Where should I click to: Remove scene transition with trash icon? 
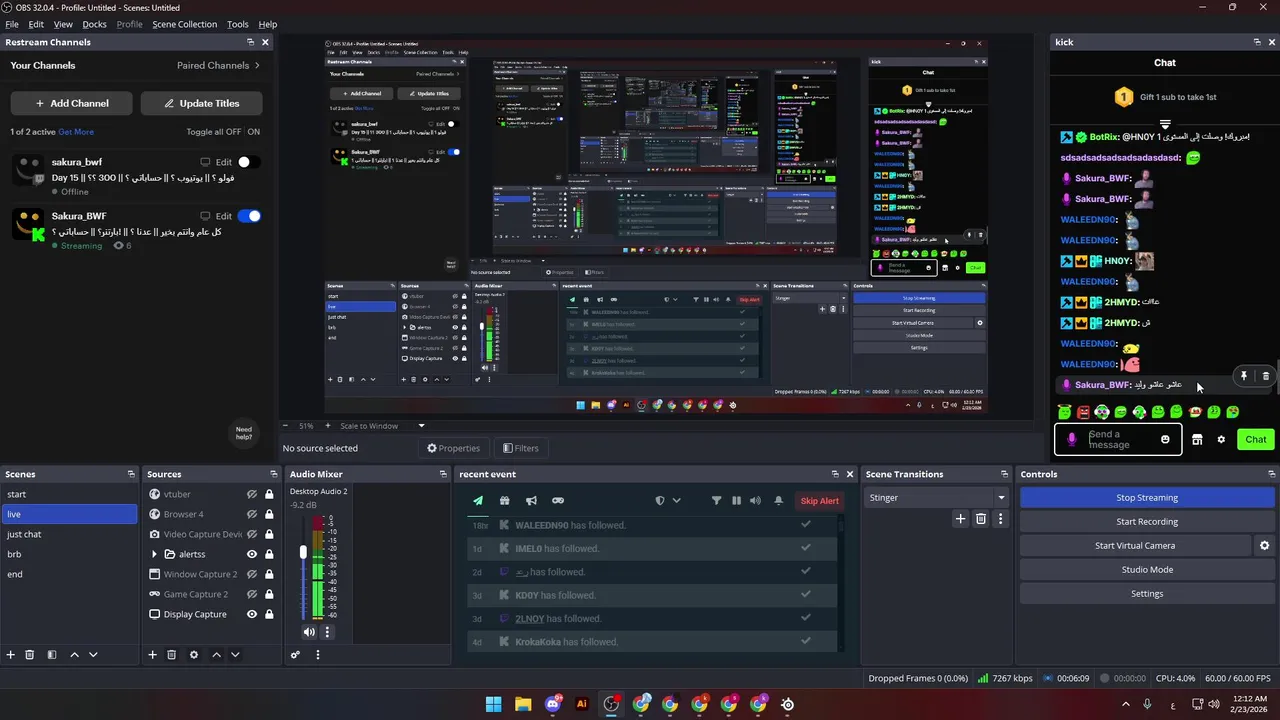pyautogui.click(x=981, y=519)
